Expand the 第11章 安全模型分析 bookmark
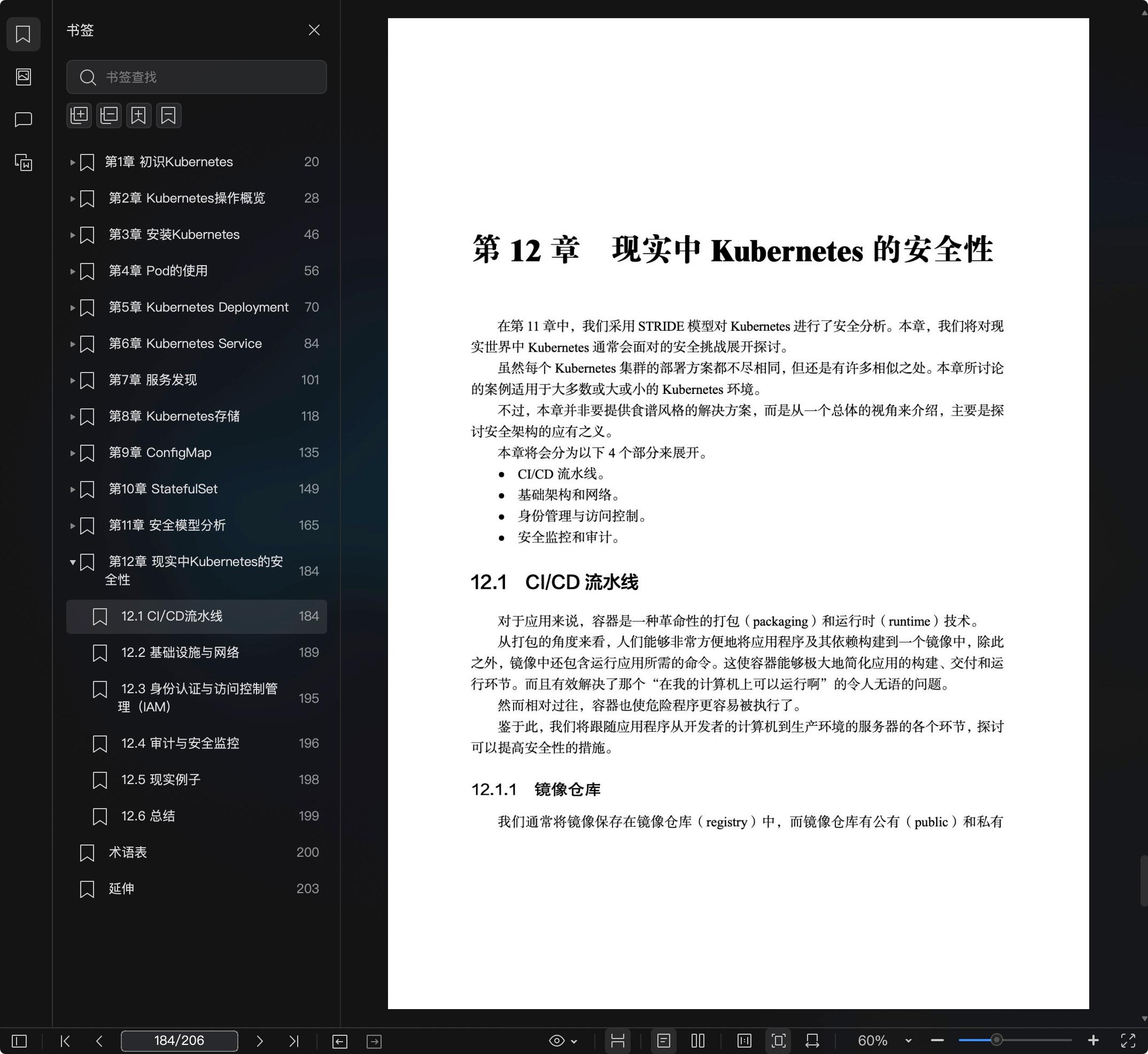Viewport: 1148px width, 1054px height. (73, 526)
